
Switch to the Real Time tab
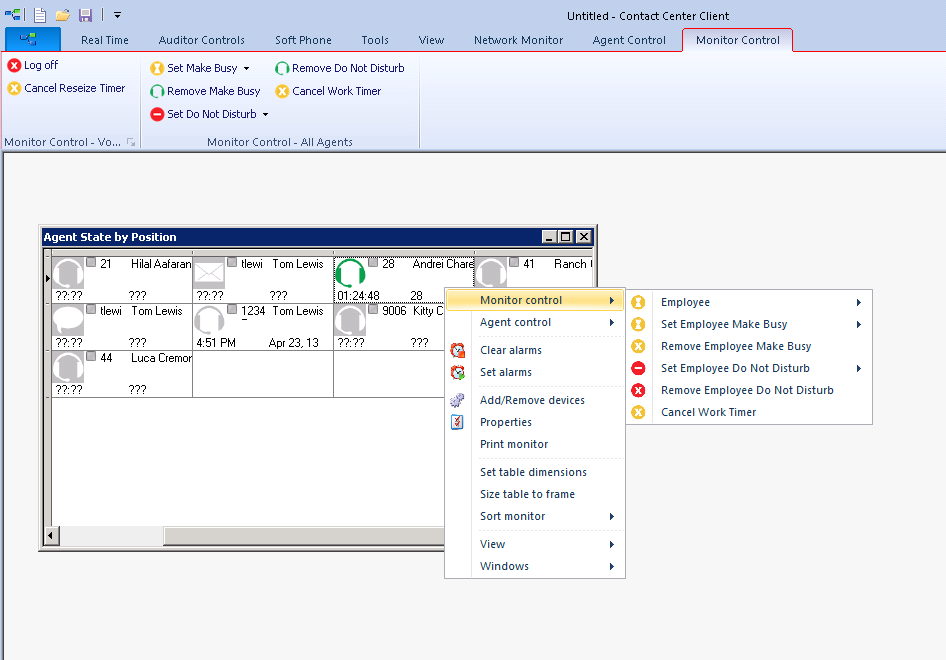104,40
